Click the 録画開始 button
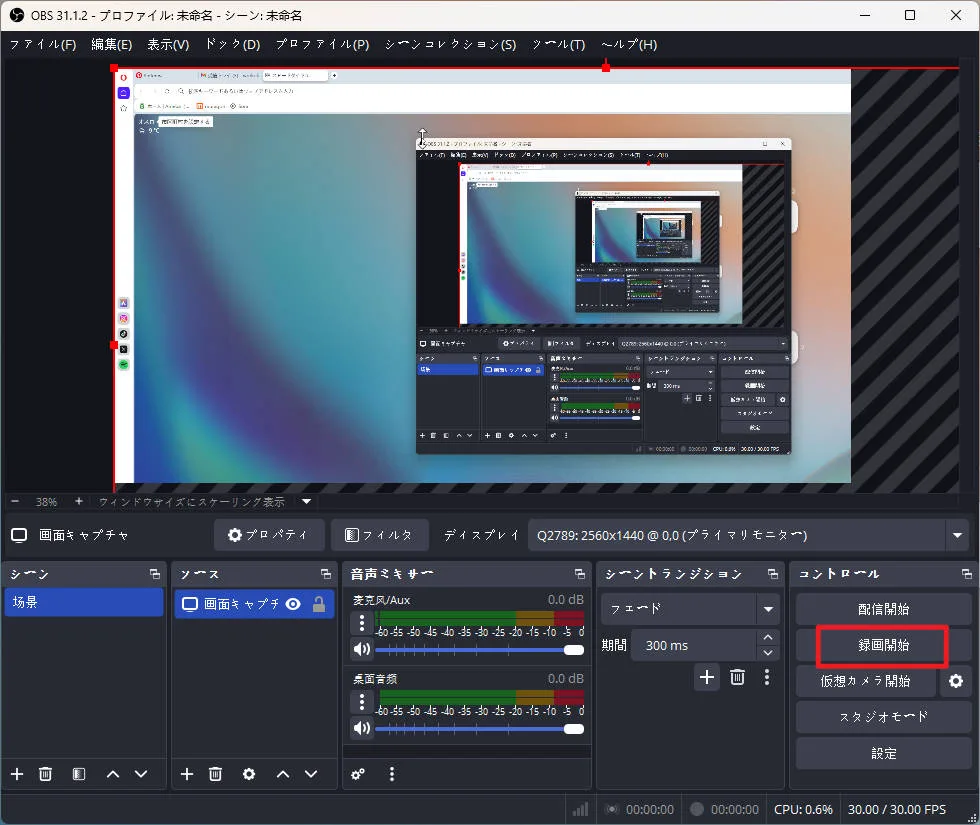 pyautogui.click(x=883, y=645)
